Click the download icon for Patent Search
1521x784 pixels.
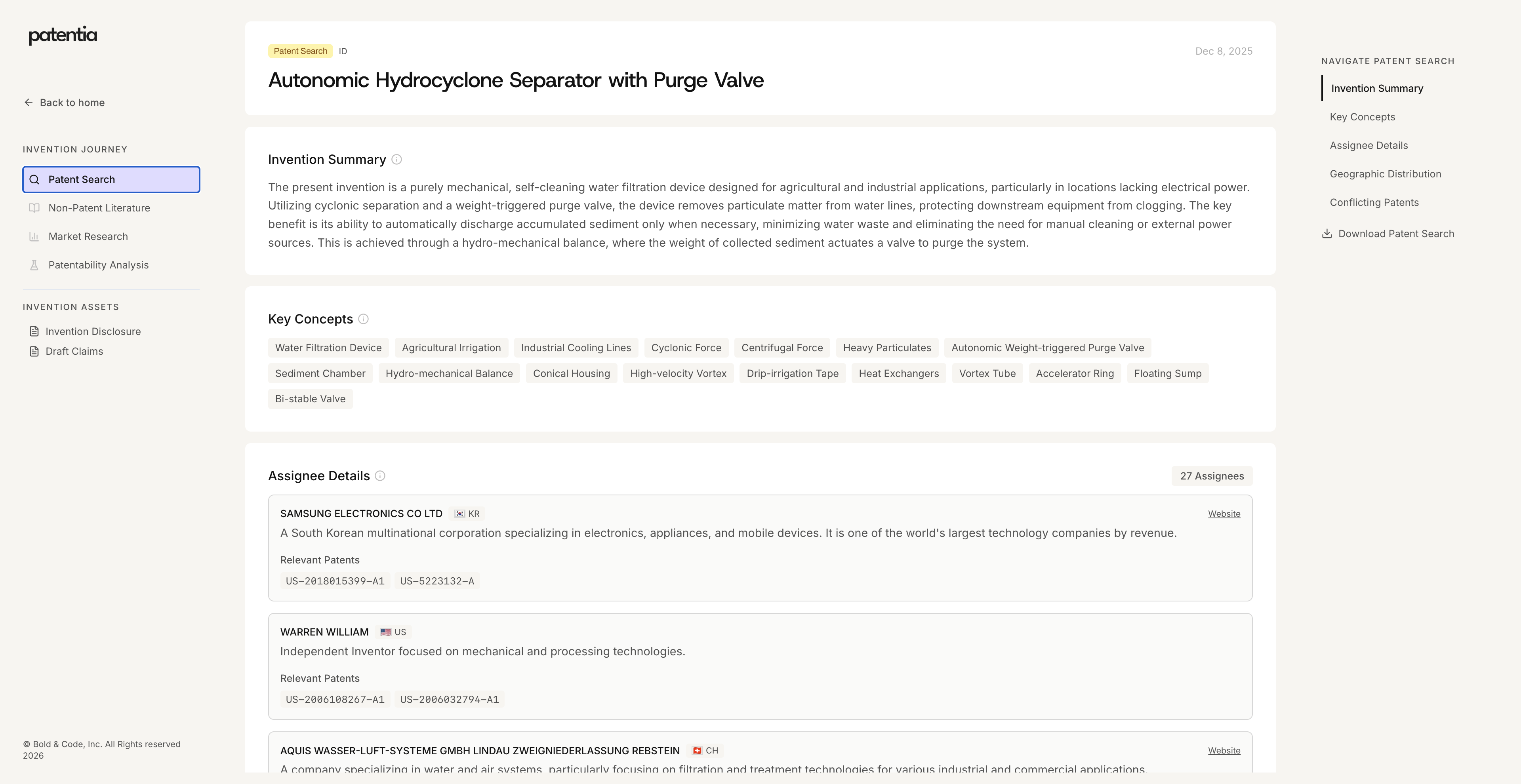(1327, 234)
